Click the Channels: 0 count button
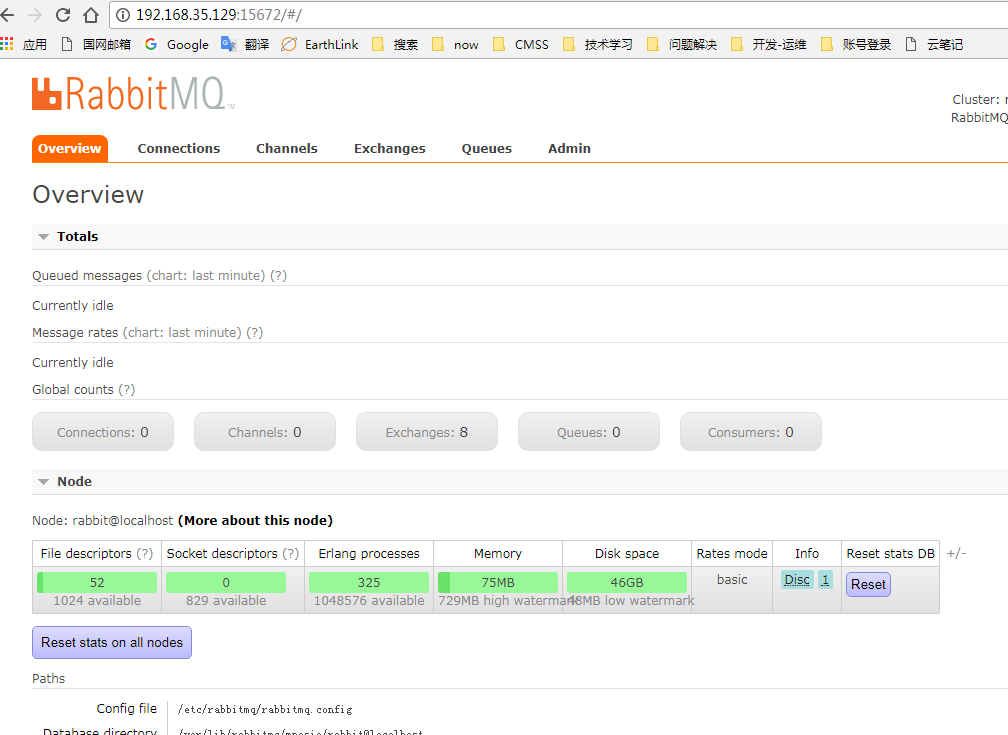The image size is (1008, 735). 265,432
